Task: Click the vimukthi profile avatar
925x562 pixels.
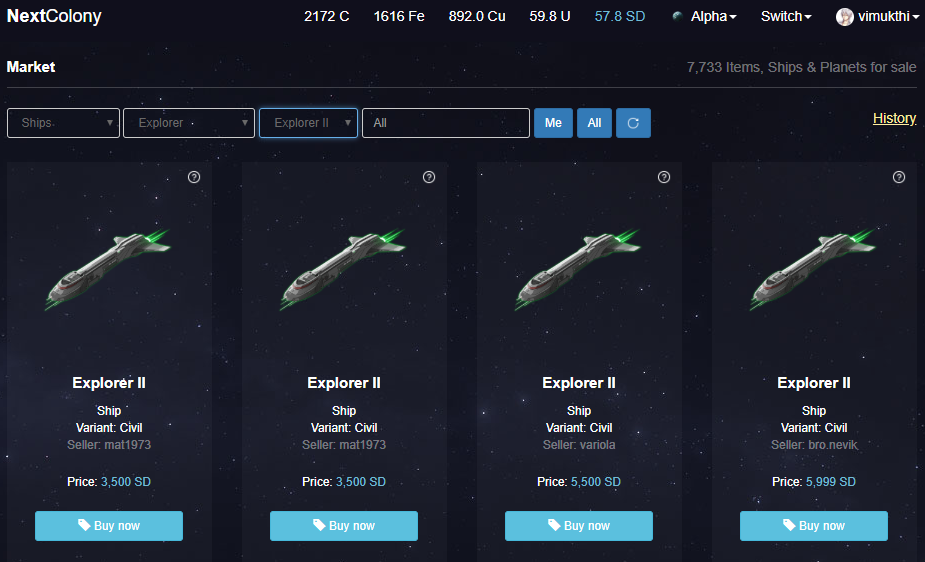Action: click(x=844, y=17)
